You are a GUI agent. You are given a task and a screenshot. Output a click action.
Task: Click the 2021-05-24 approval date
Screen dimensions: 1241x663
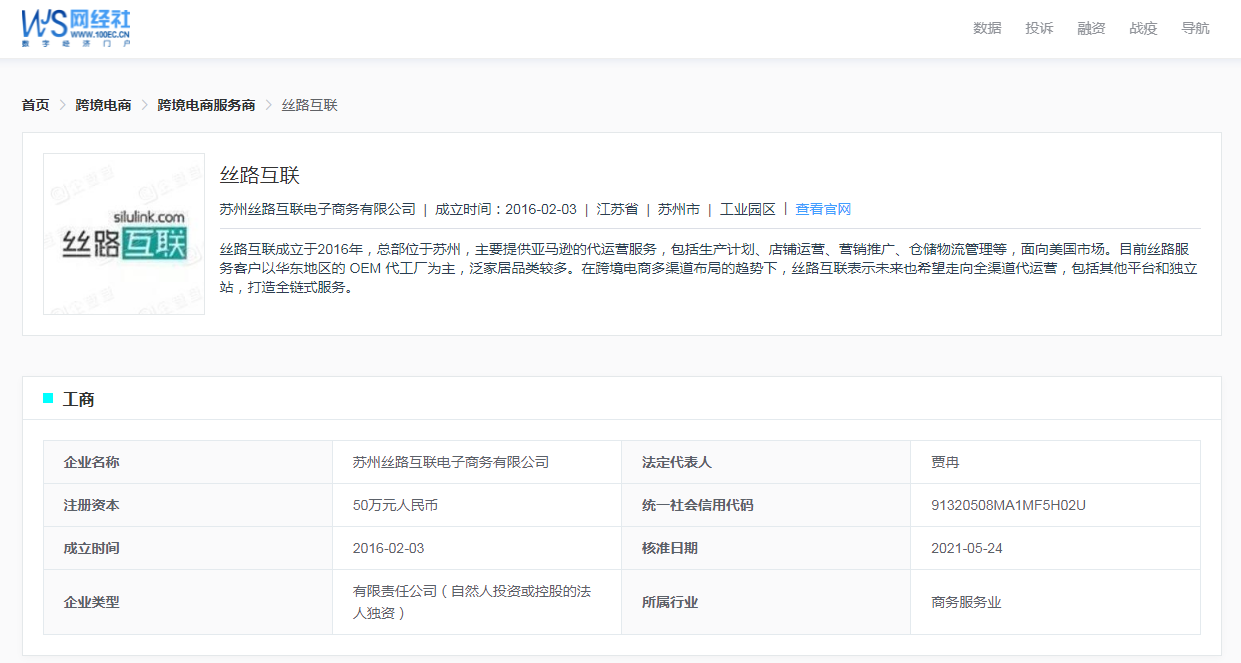point(967,548)
